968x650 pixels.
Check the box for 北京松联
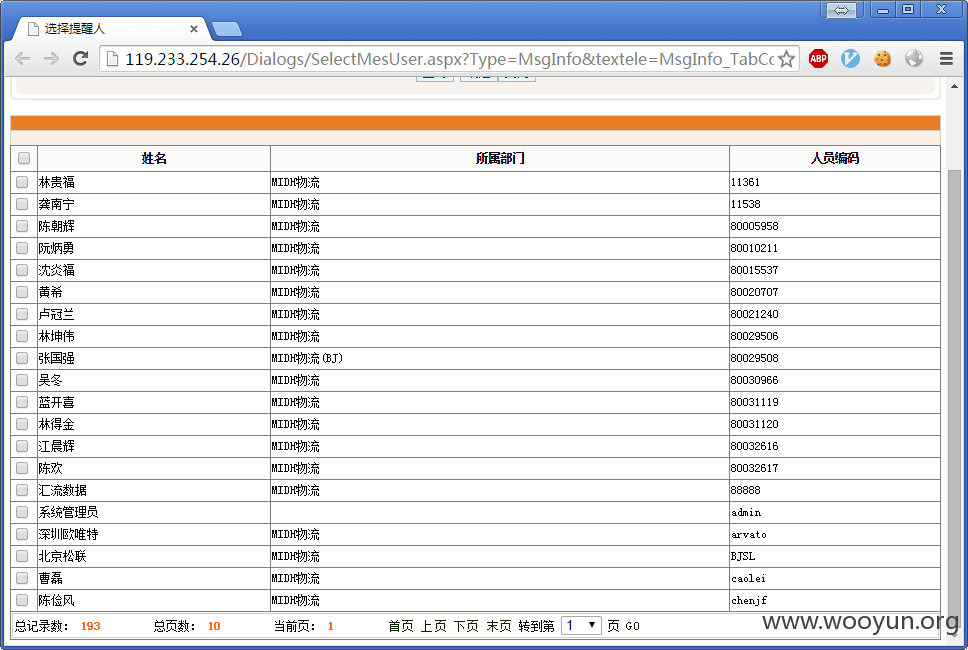tap(22, 556)
